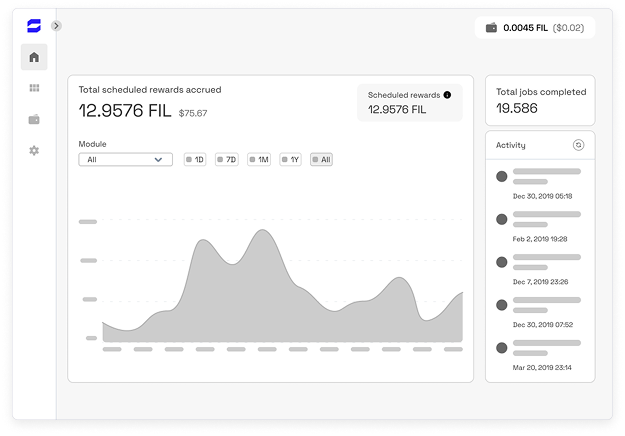Open activity entry dated Dec 7, 2019 23:26
The width and height of the screenshot is (625, 436).
point(540,266)
